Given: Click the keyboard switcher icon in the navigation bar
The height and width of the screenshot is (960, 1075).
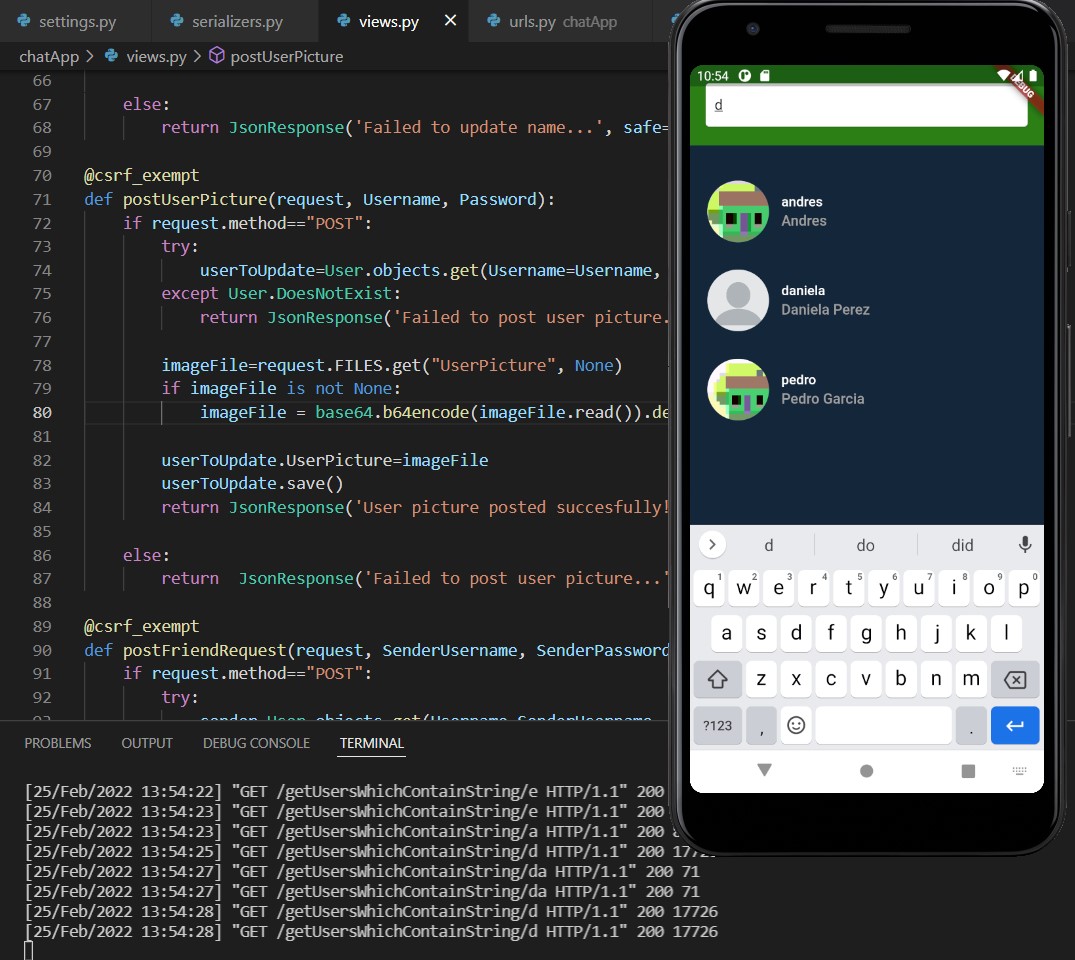Looking at the screenshot, I should (1019, 771).
